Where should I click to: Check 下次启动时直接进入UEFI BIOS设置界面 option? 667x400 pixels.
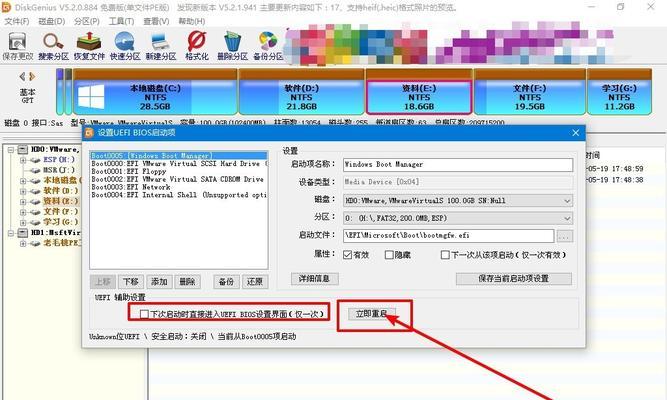pos(144,314)
